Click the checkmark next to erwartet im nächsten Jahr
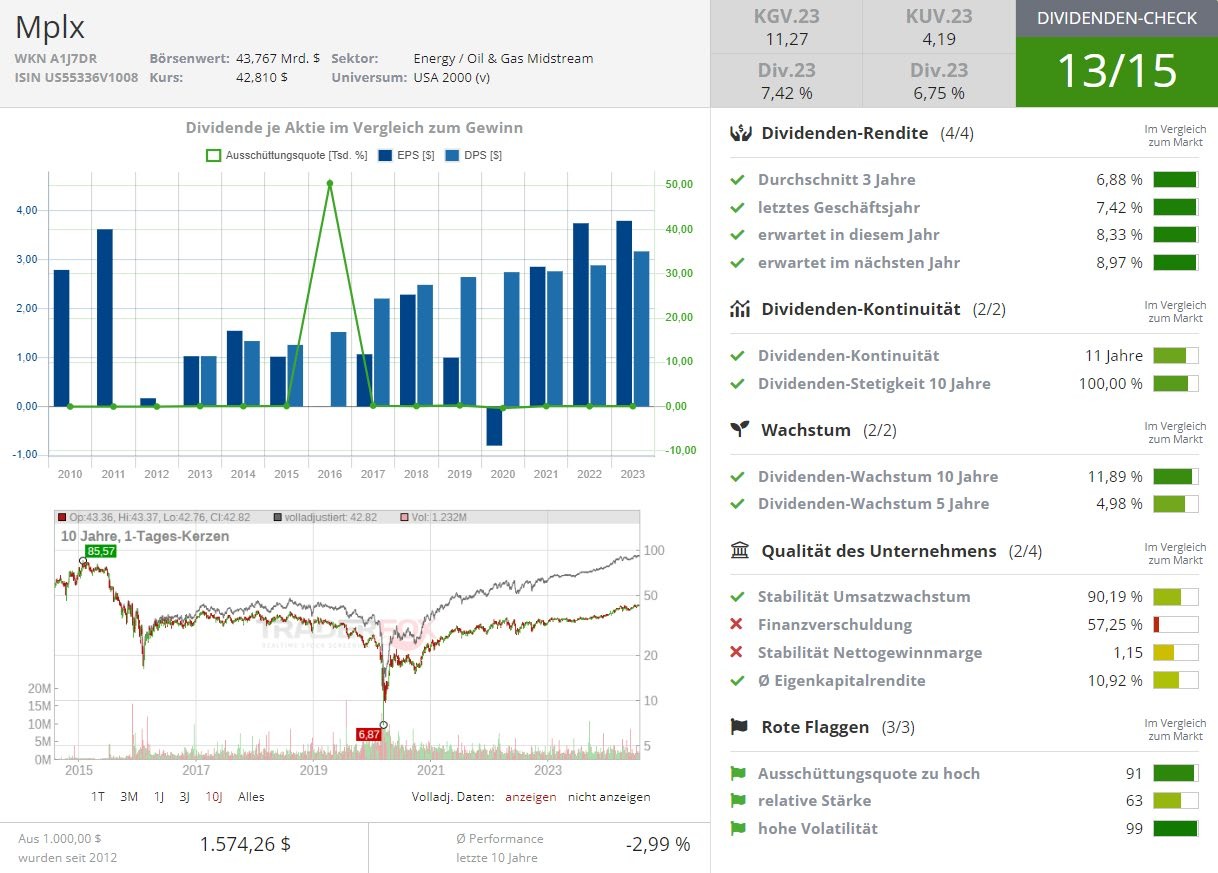Viewport: 1218px width, 873px height. point(737,263)
